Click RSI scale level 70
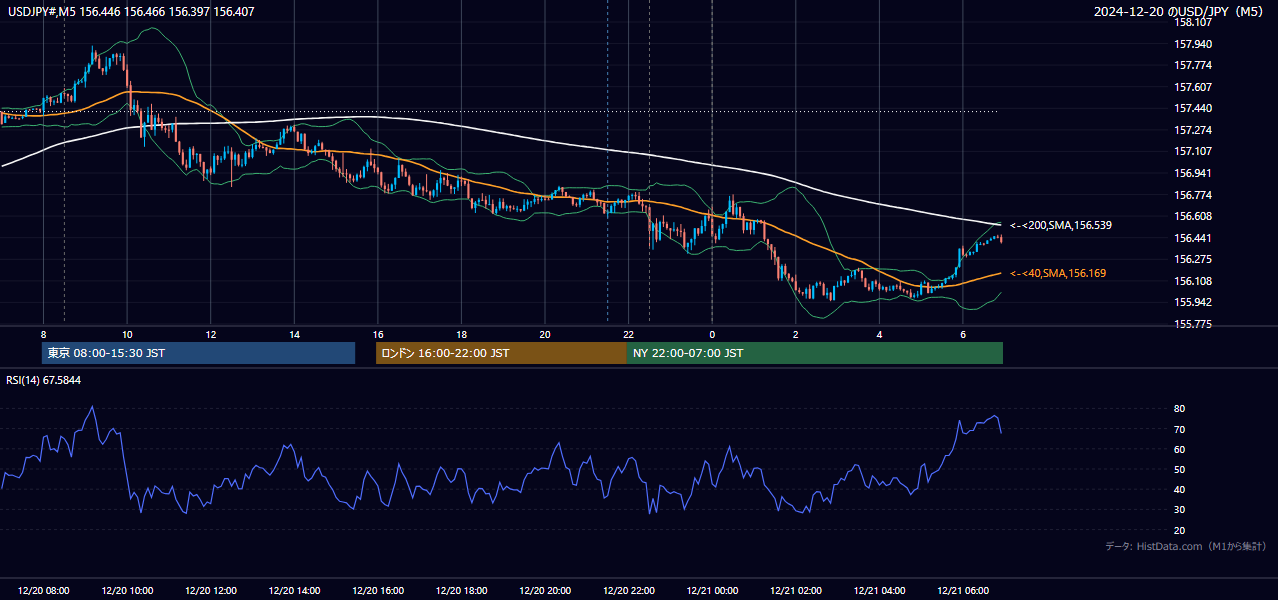 (1179, 429)
